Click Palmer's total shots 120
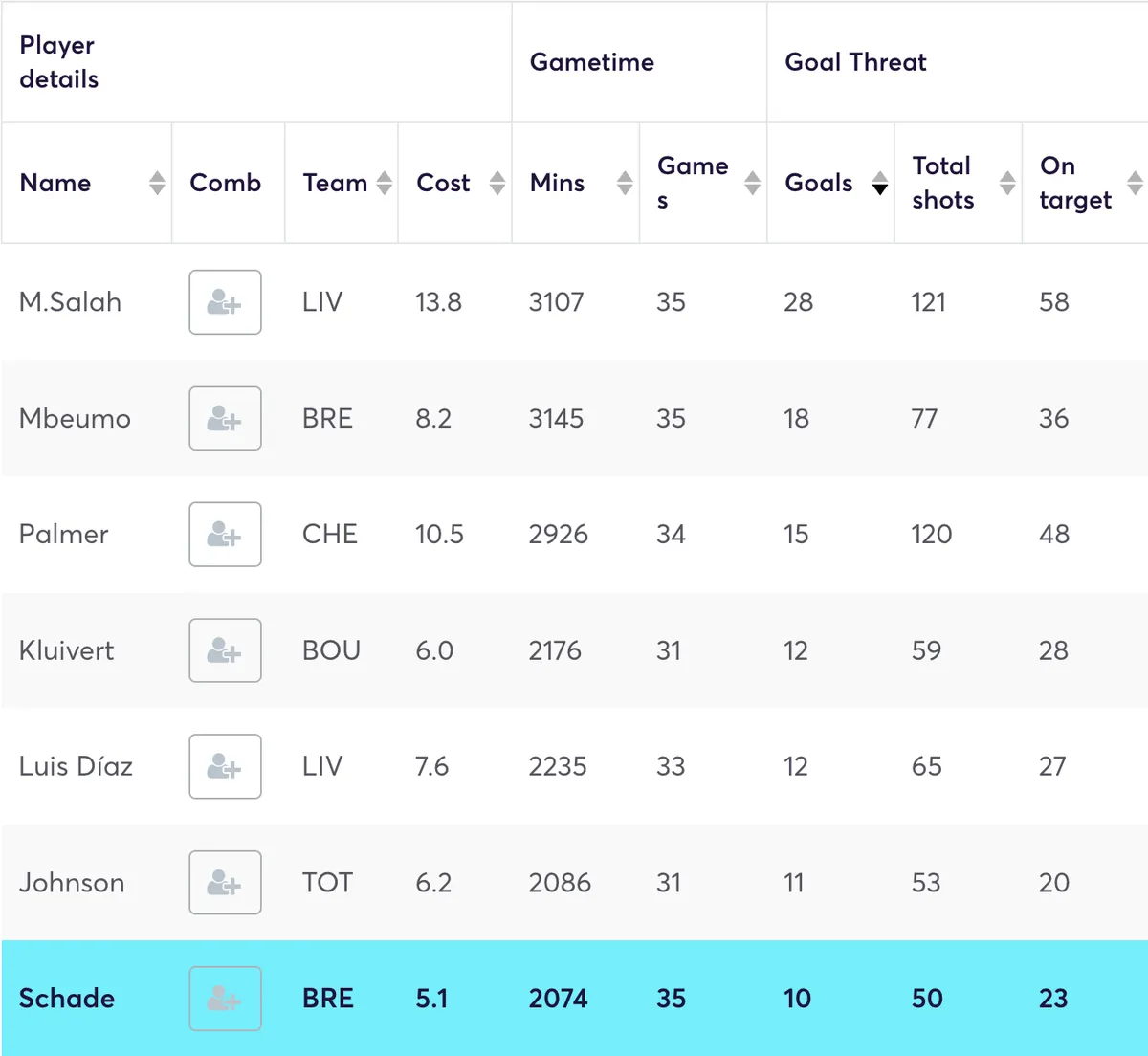The height and width of the screenshot is (1056, 1148). 932,535
